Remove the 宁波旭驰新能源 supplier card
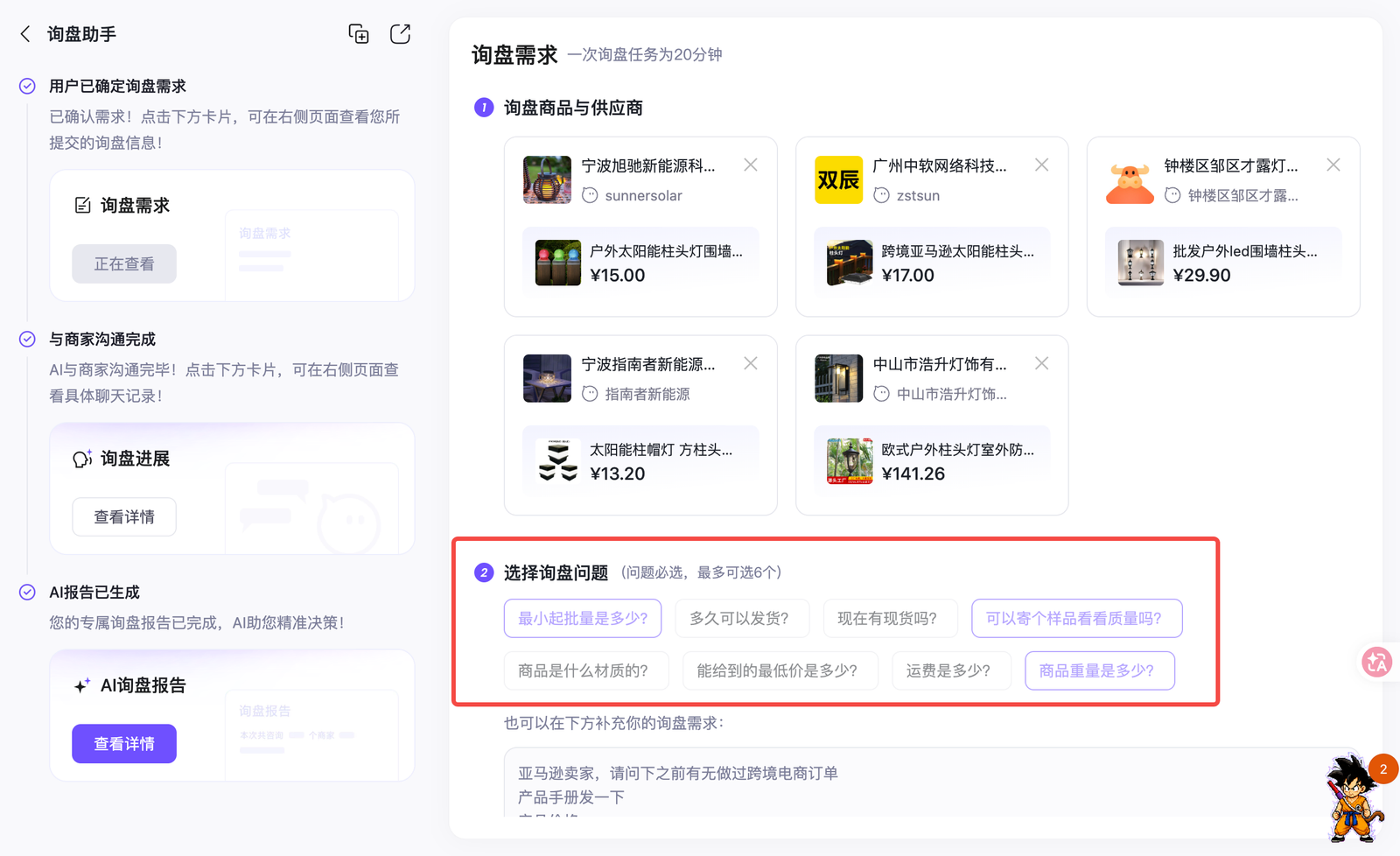The height and width of the screenshot is (856, 1400). click(751, 165)
